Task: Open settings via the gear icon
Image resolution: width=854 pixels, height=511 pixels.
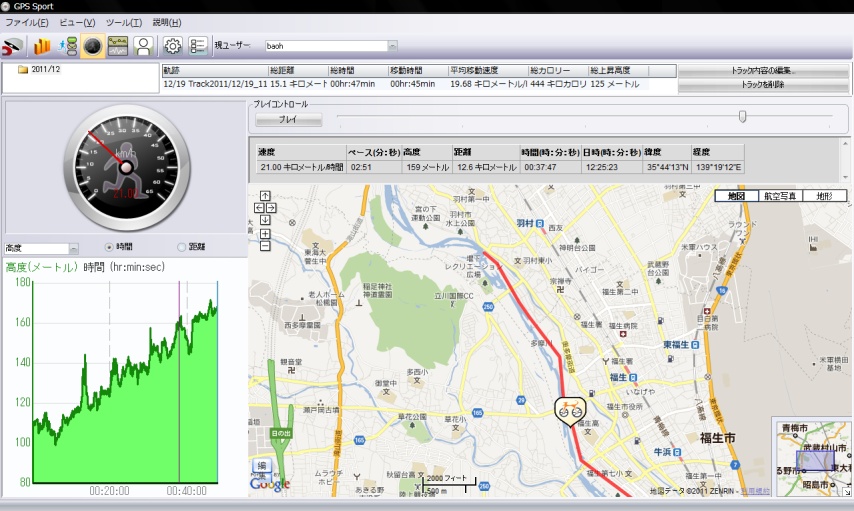Action: pyautogui.click(x=172, y=46)
